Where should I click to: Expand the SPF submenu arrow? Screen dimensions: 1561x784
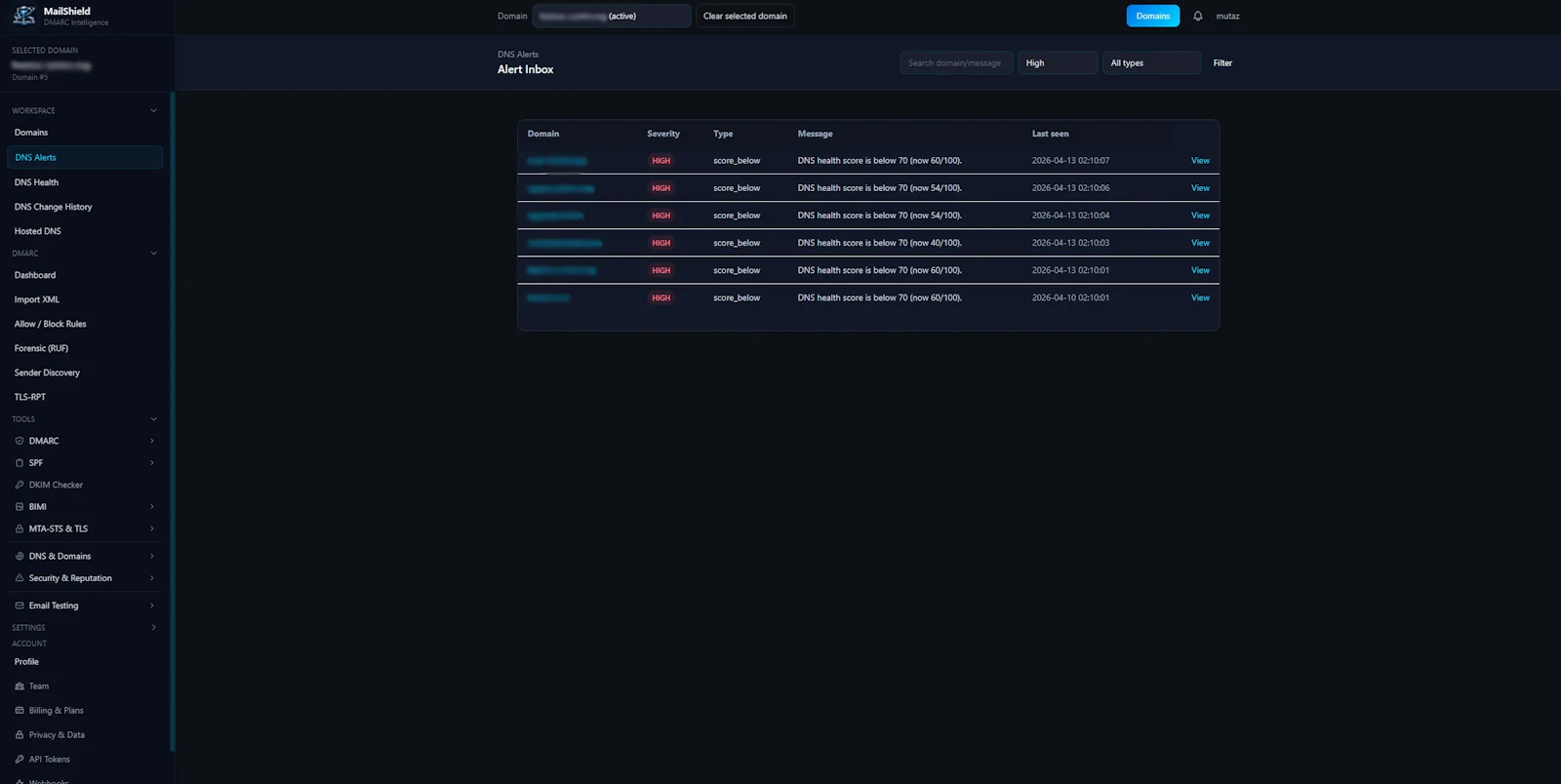(x=152, y=463)
